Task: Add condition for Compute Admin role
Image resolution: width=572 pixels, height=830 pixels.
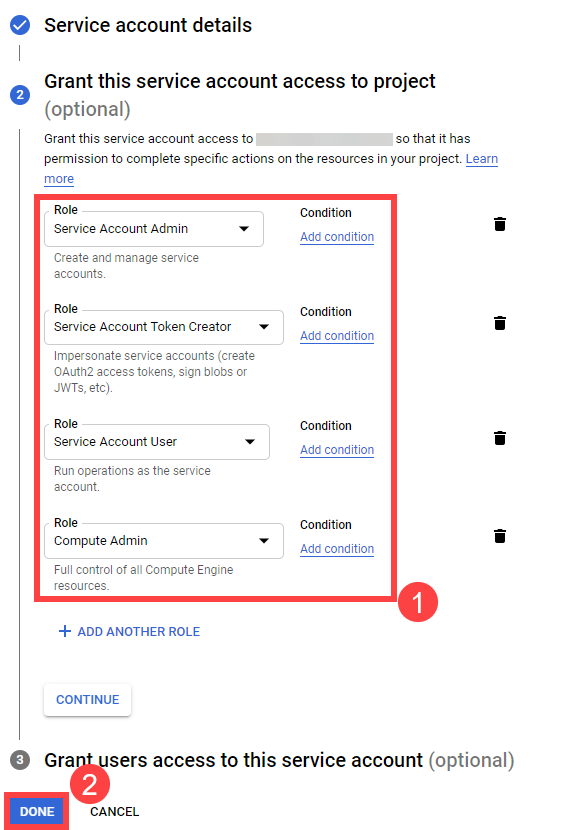Action: point(337,548)
